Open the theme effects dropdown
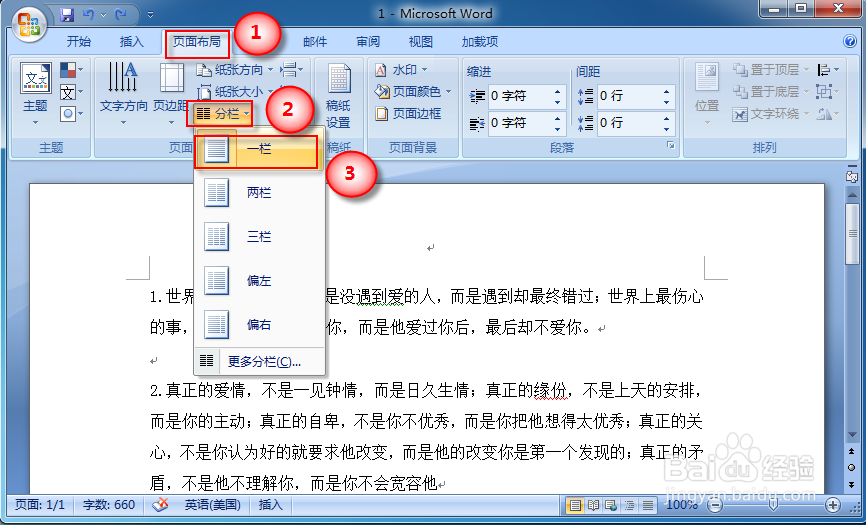This screenshot has height=525, width=866. click(72, 114)
